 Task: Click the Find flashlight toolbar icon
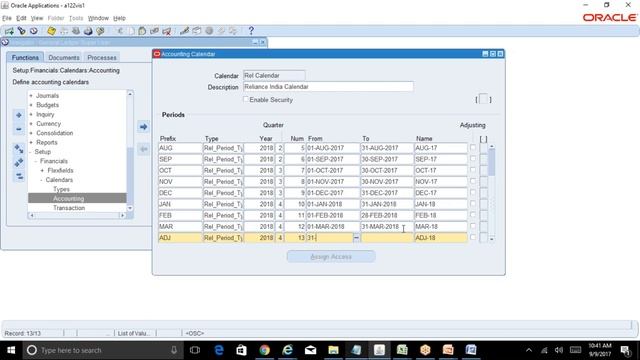(21, 31)
